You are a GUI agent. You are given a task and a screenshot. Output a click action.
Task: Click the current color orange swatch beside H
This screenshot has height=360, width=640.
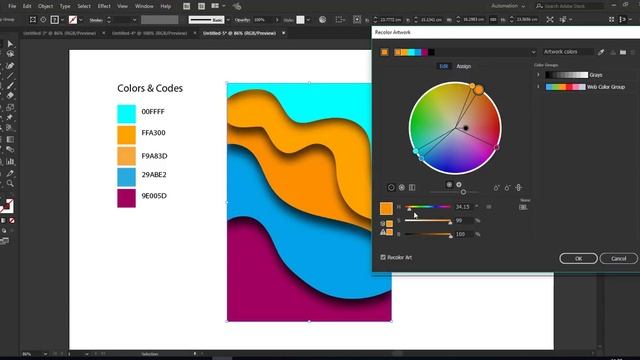click(x=386, y=209)
